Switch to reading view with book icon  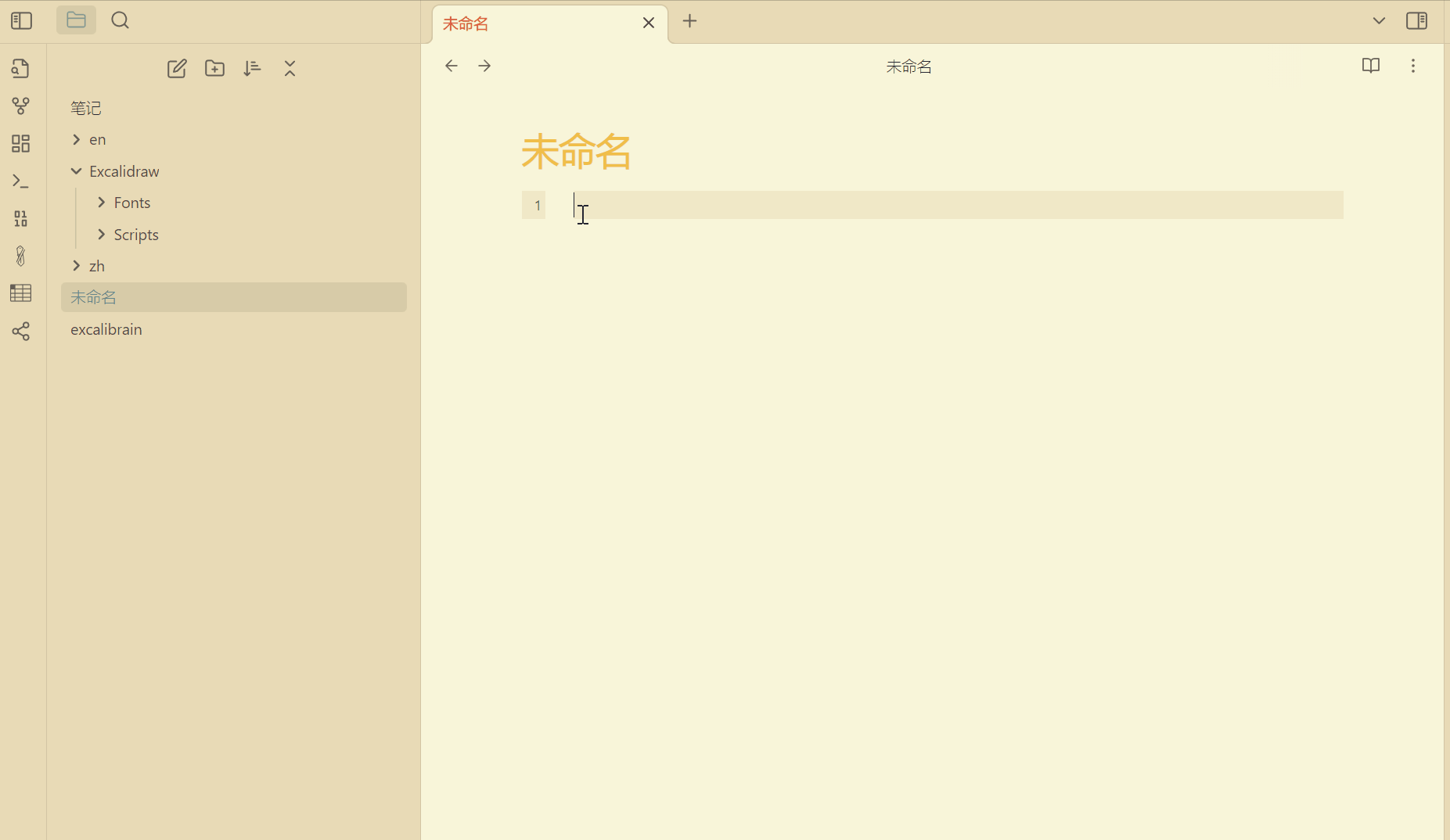point(1370,66)
